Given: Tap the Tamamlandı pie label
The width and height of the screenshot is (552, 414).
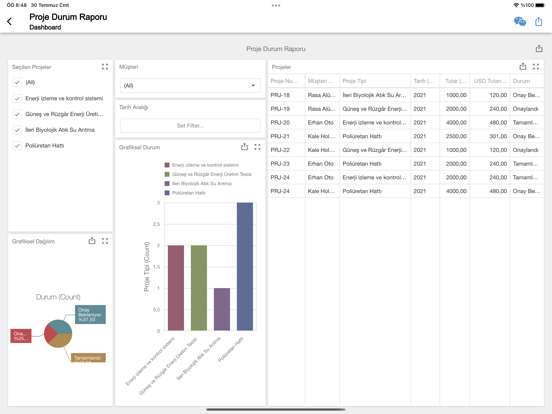Looking at the screenshot, I should [x=88, y=357].
